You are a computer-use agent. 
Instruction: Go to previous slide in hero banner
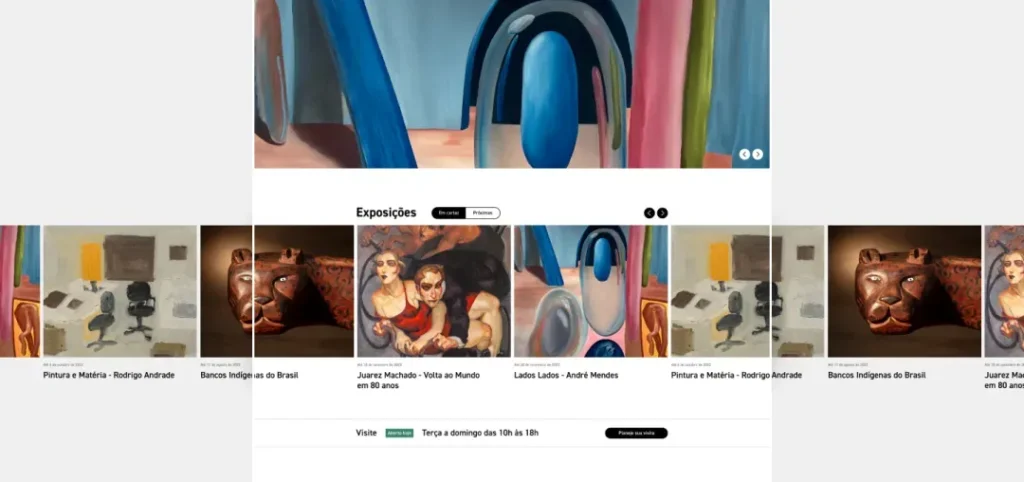pos(744,154)
